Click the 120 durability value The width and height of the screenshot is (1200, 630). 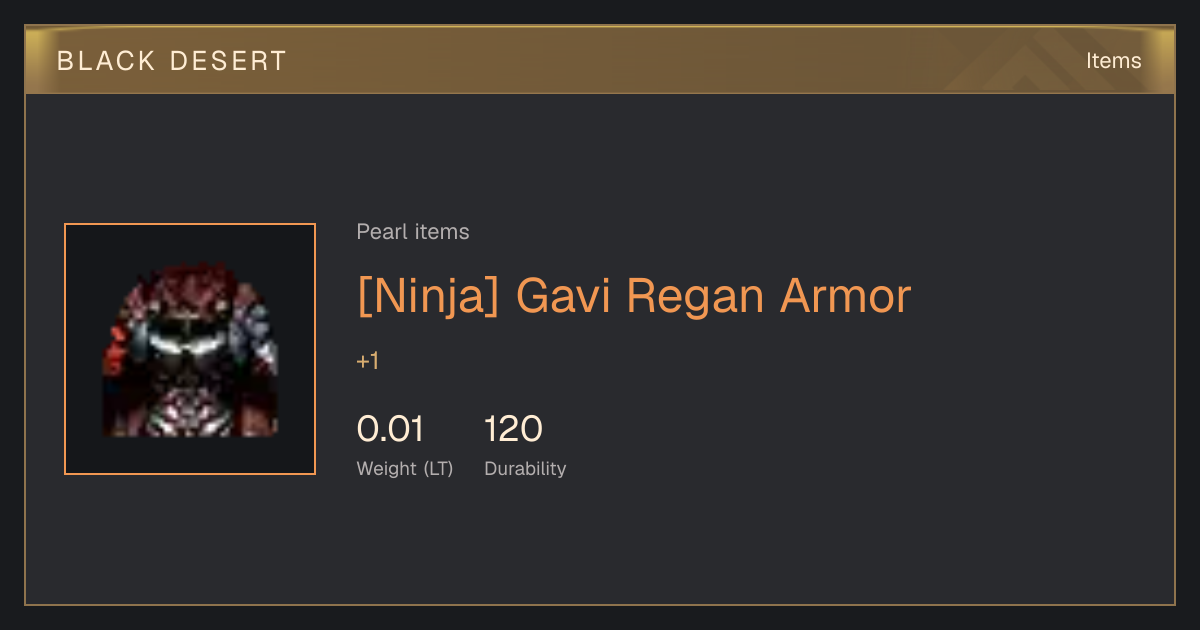[513, 429]
